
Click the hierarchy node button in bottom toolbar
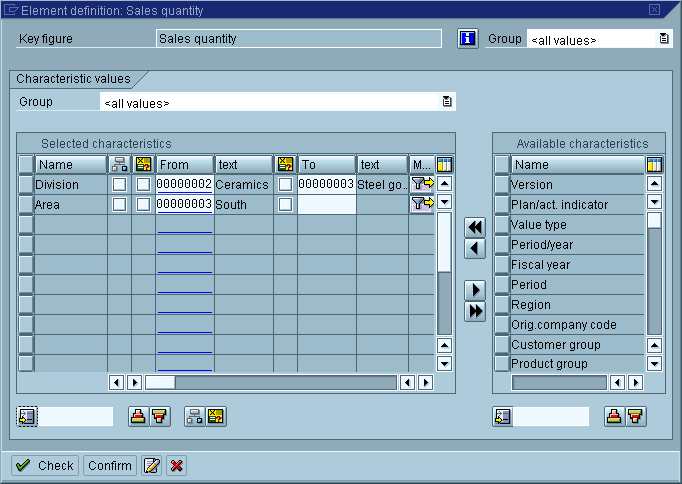click(194, 417)
